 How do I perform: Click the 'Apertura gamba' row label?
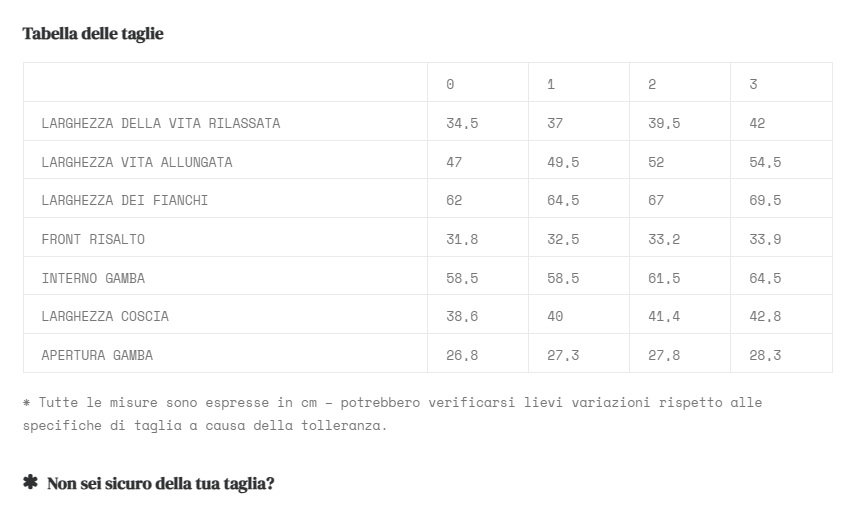pyautogui.click(x=97, y=356)
